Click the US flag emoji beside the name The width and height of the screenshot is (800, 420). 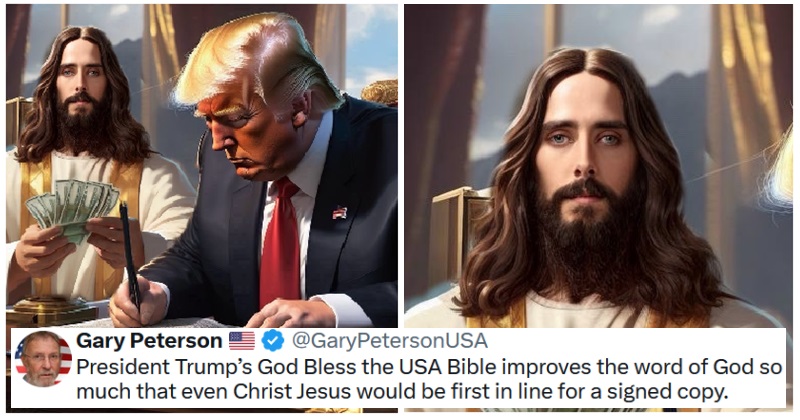242,341
